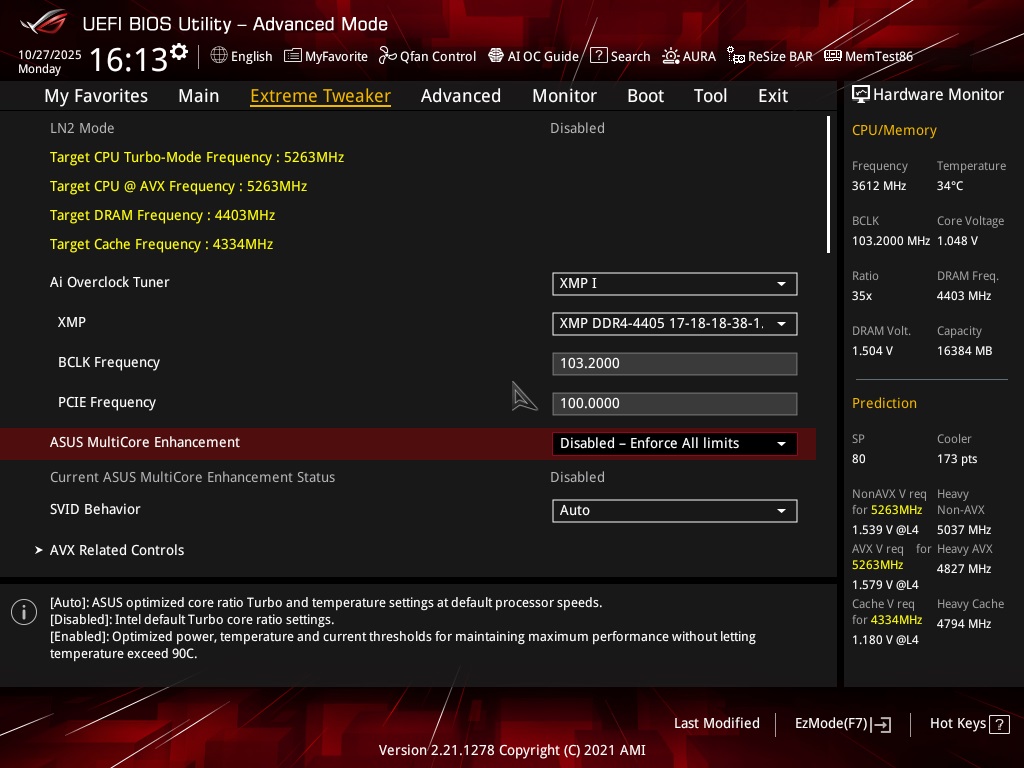Select the Extreme Tweaker tab
The width and height of the screenshot is (1024, 768).
[321, 96]
